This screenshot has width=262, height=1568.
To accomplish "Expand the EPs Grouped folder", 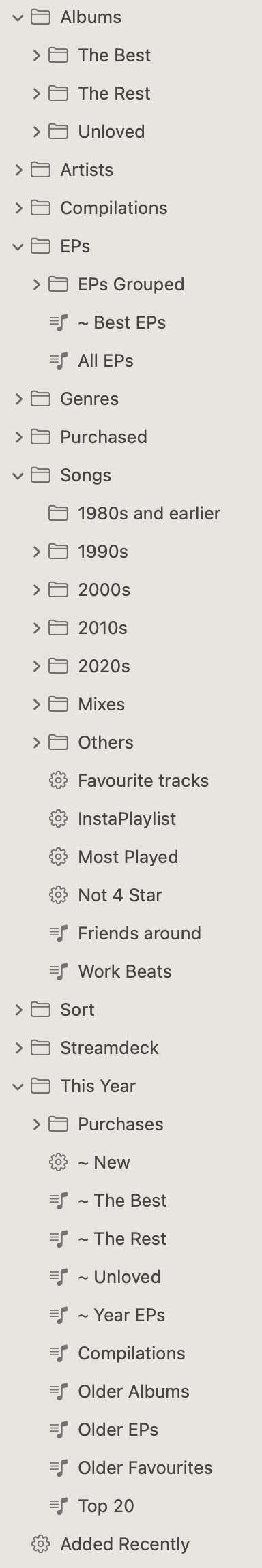I will click(x=36, y=284).
